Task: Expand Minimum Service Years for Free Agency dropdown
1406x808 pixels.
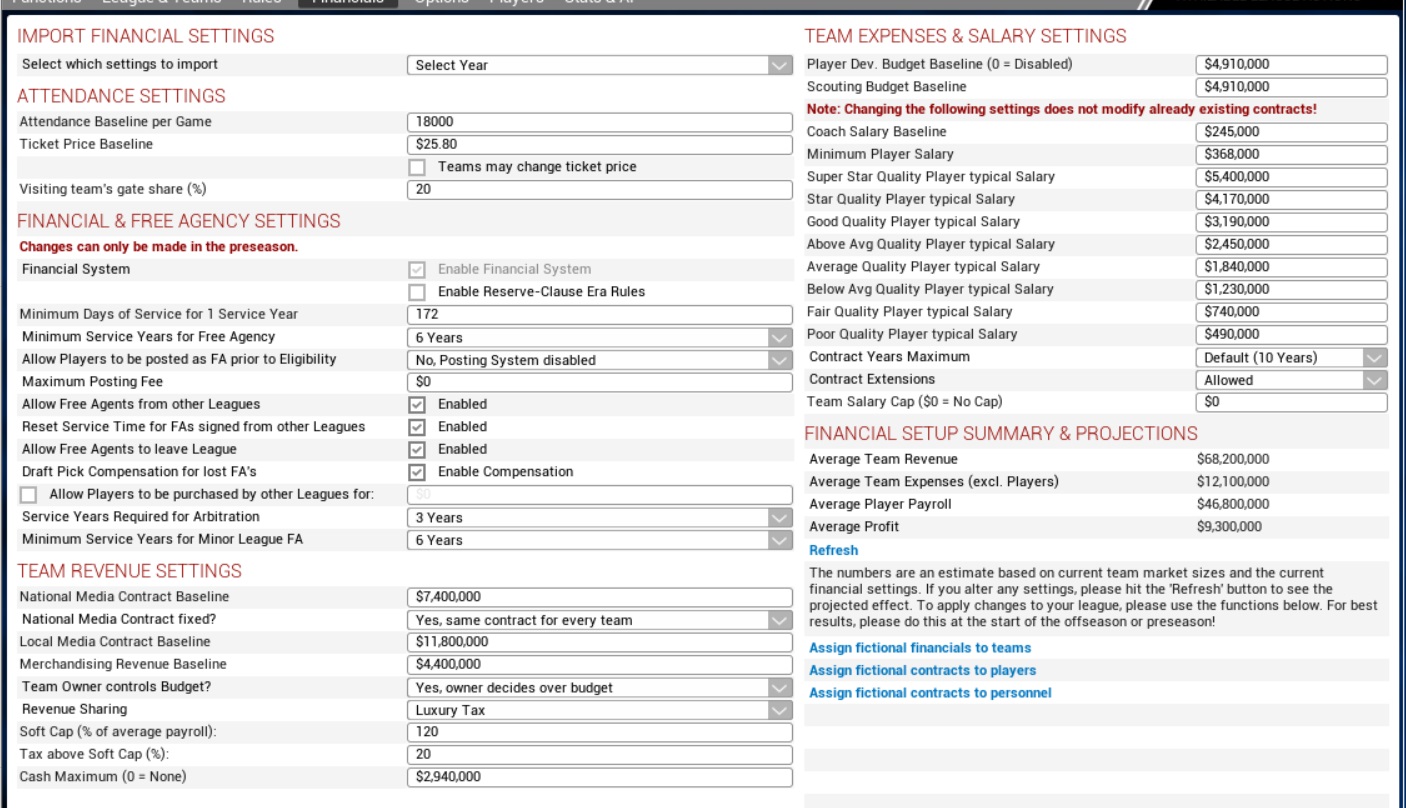Action: pos(599,338)
